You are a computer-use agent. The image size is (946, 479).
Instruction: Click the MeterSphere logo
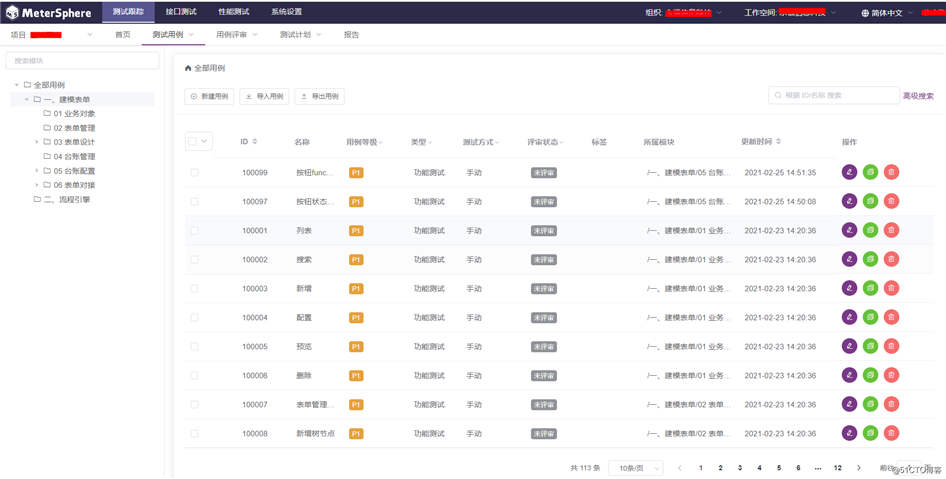48,12
